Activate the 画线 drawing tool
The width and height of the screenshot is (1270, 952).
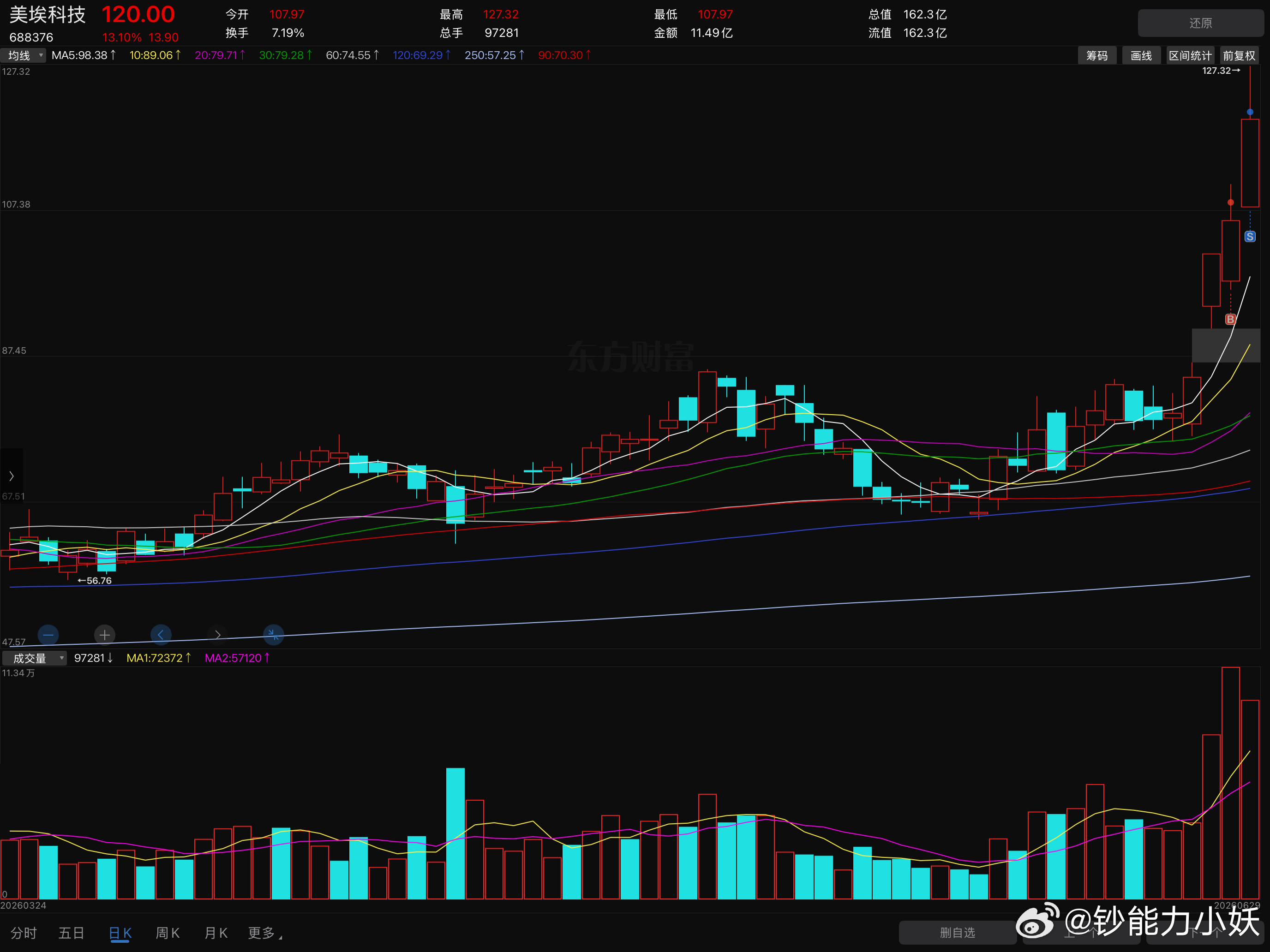coord(1141,56)
